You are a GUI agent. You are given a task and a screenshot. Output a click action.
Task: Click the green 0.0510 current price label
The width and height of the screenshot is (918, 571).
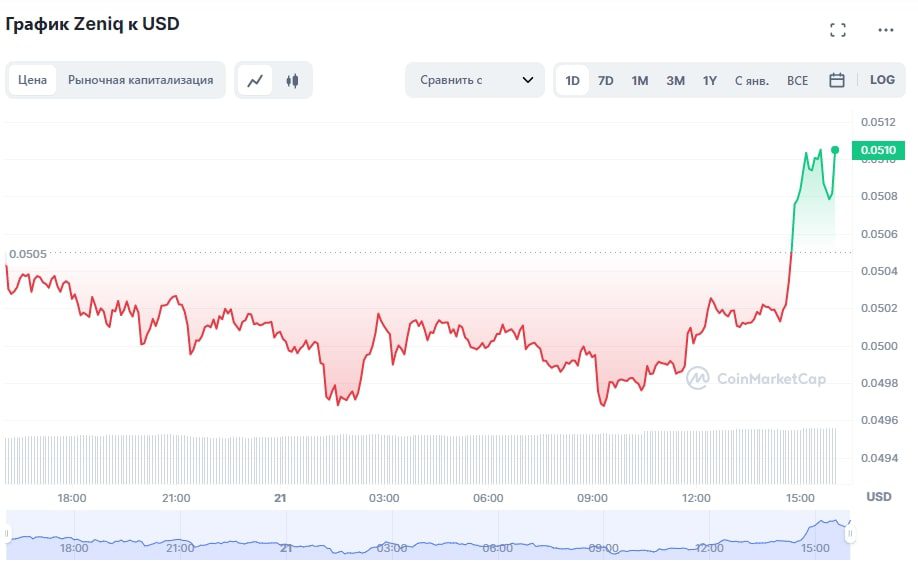coord(878,151)
